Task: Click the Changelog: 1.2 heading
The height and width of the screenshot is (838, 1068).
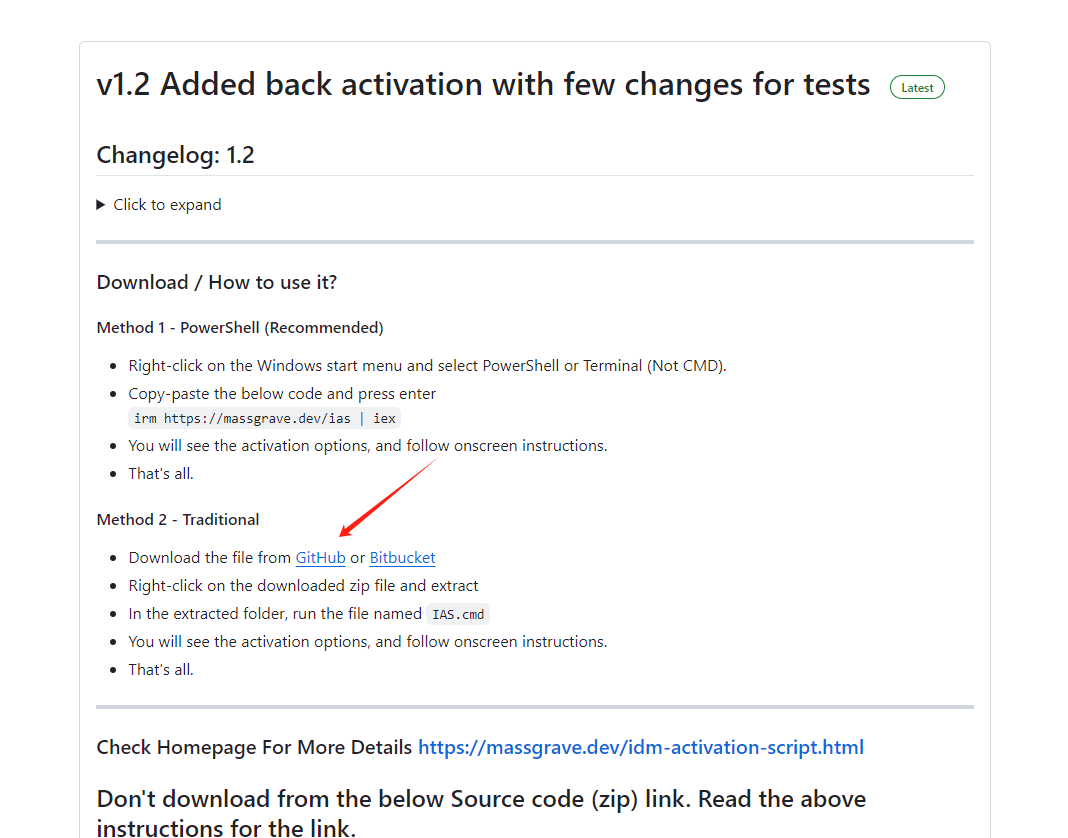Action: tap(175, 155)
